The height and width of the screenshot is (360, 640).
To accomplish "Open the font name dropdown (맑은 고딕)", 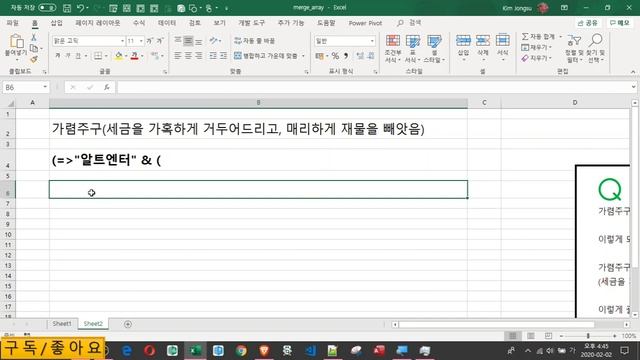I will tap(122, 41).
